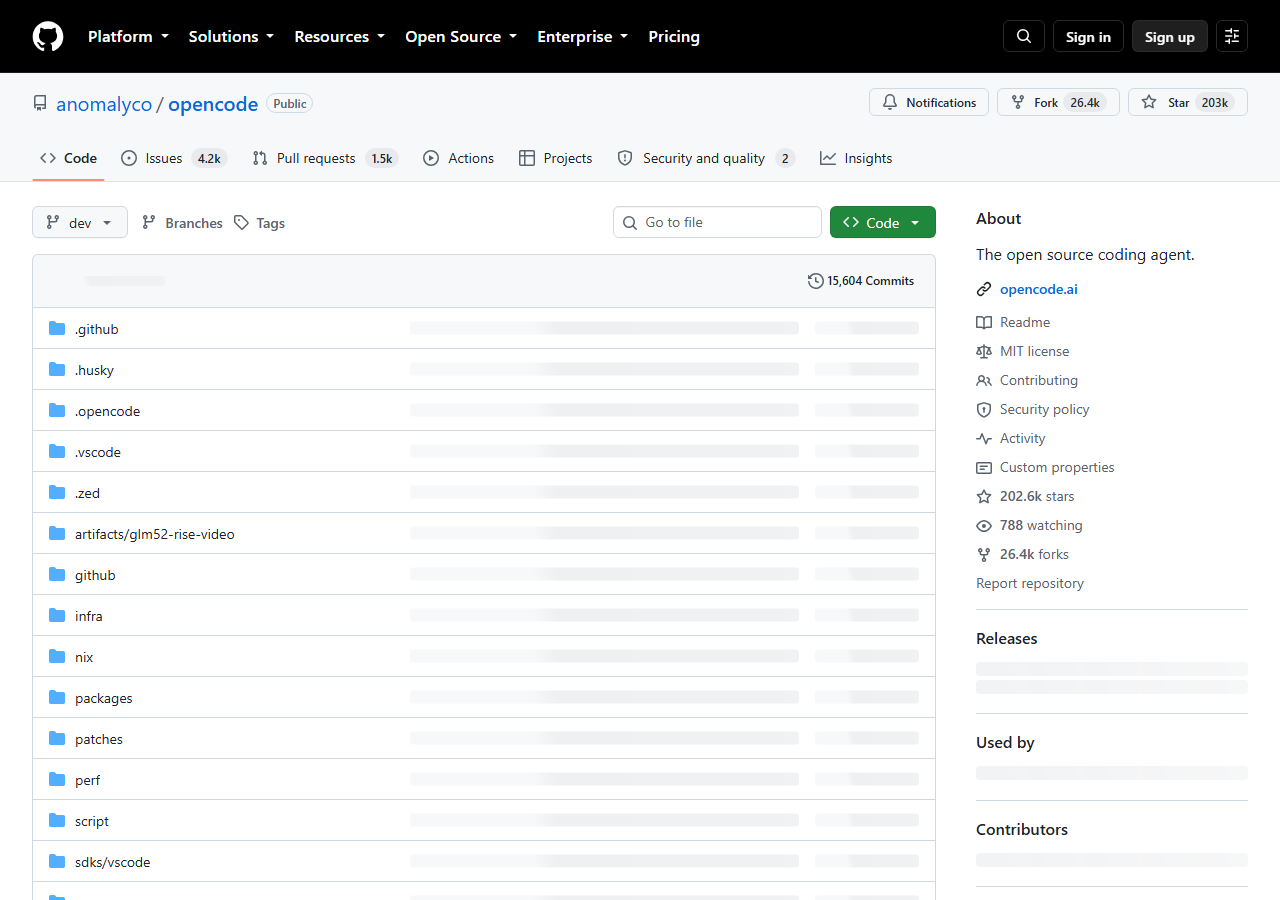Click the MIT license scale icon
Screen dimensions: 1280x900
(984, 351)
